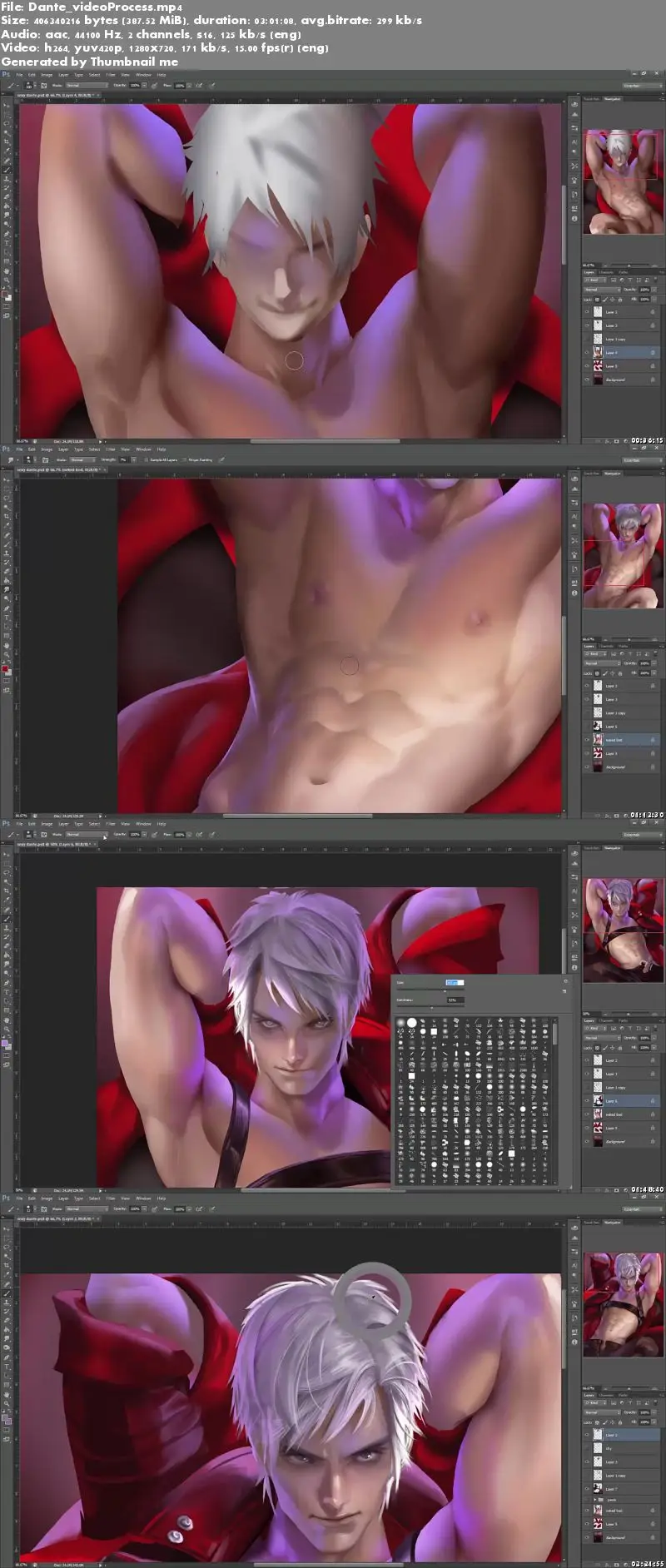Open the Window menu in the 02:24:55 frame
Screen dimensions: 666x1568
[x=143, y=1198]
